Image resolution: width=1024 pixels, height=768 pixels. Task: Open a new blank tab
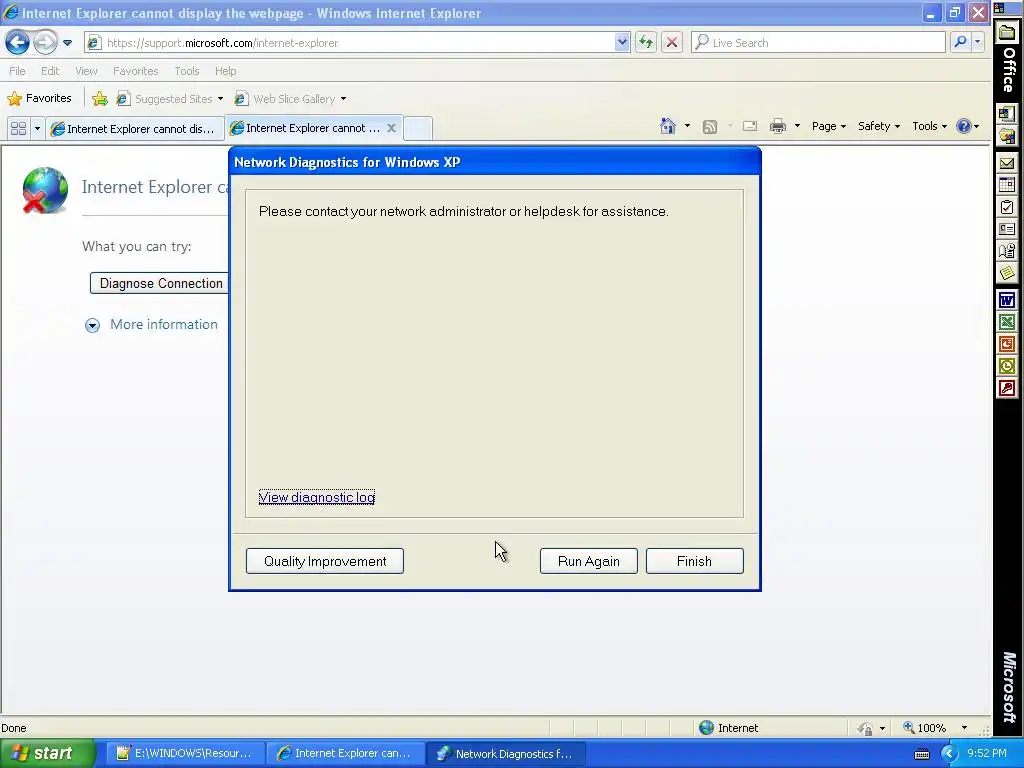click(x=418, y=128)
